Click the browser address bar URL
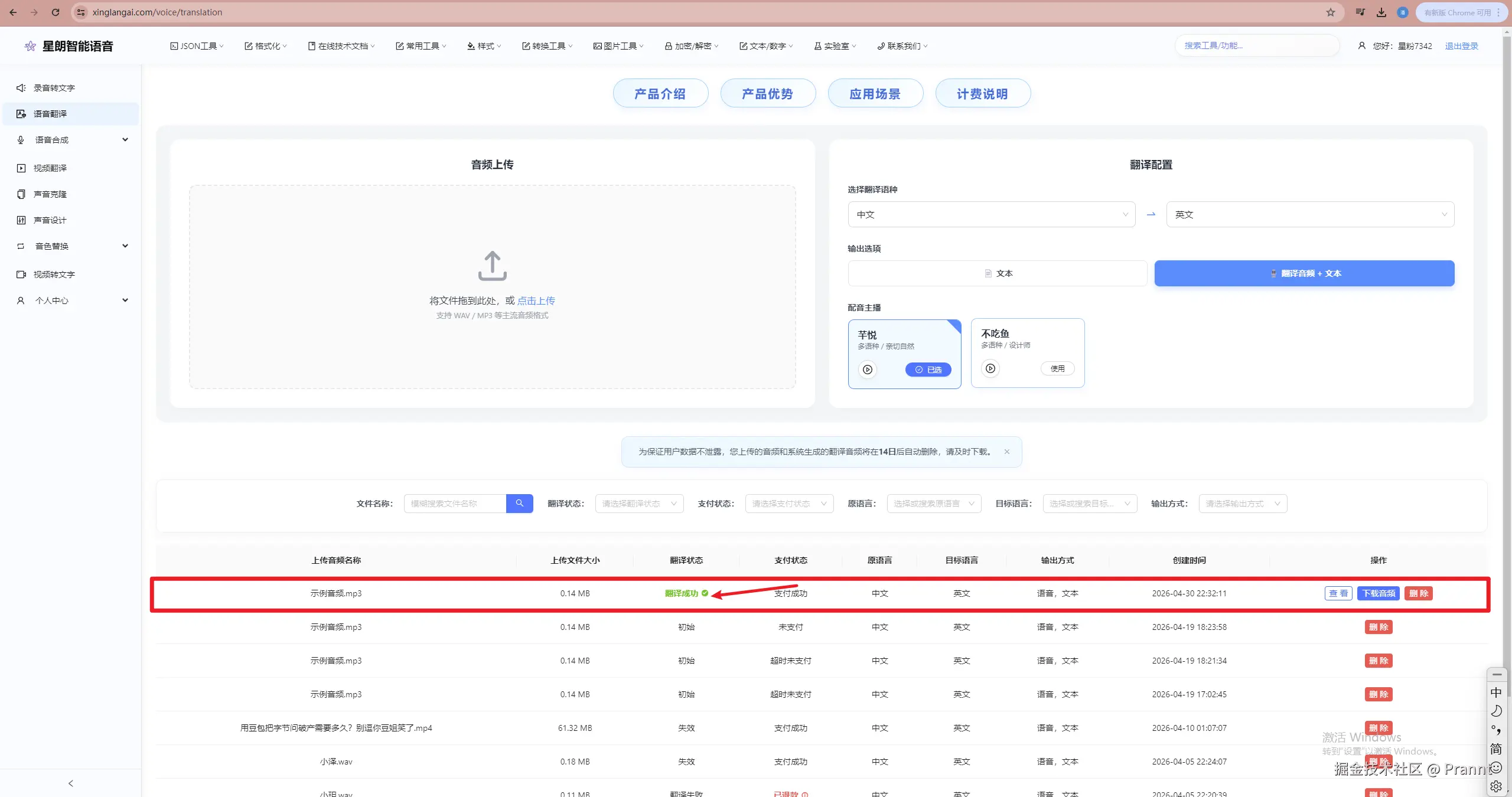The height and width of the screenshot is (797, 1512). click(x=157, y=12)
